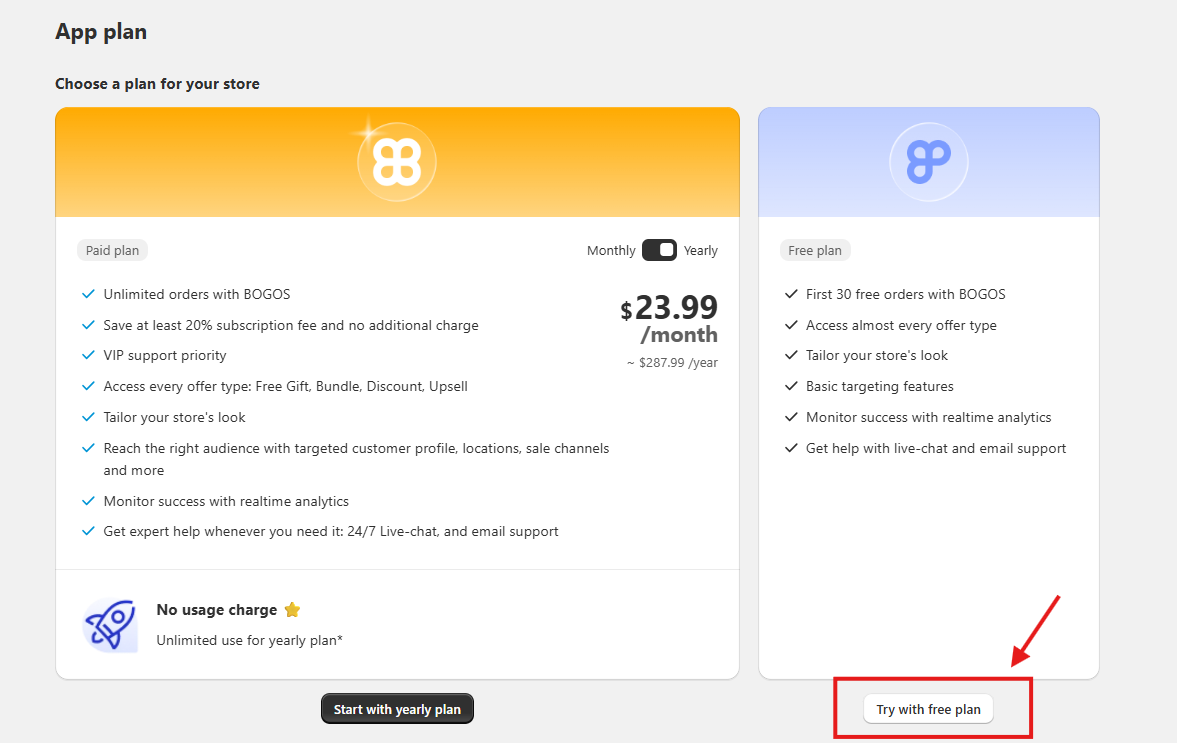Click free plan checkmark for Tailor your store's look

[790, 355]
